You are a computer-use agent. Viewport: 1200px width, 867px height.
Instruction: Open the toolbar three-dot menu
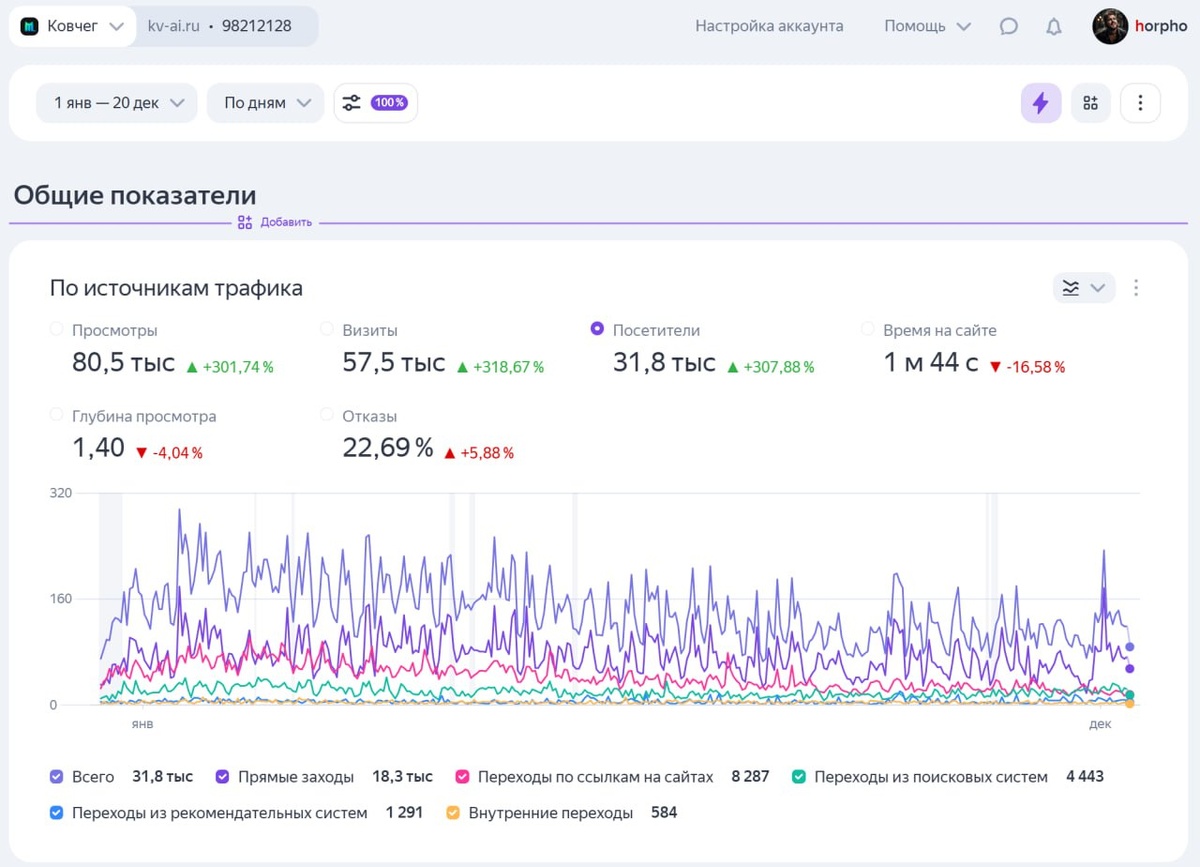(1140, 103)
